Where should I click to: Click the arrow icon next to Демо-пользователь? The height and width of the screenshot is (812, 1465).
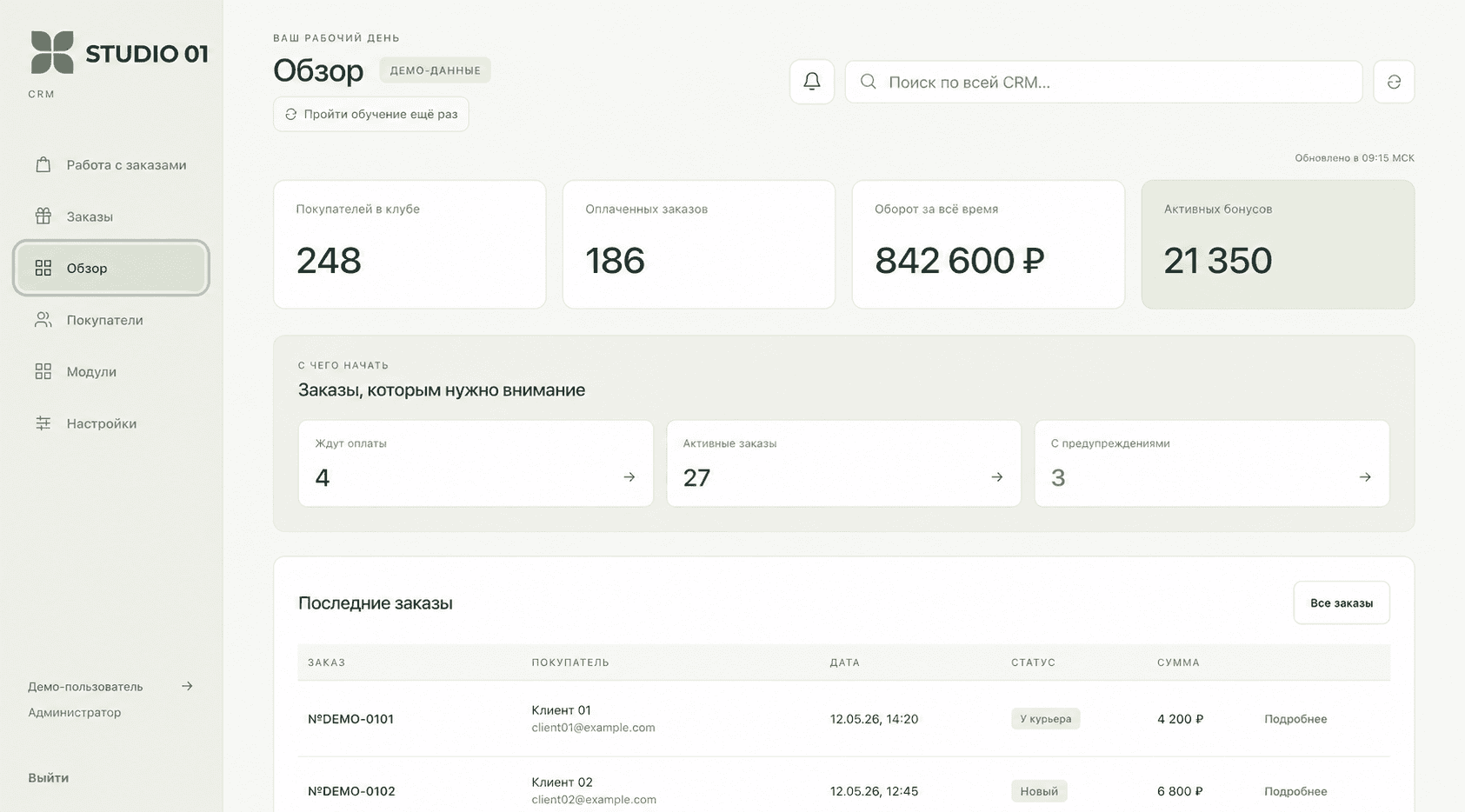click(187, 686)
